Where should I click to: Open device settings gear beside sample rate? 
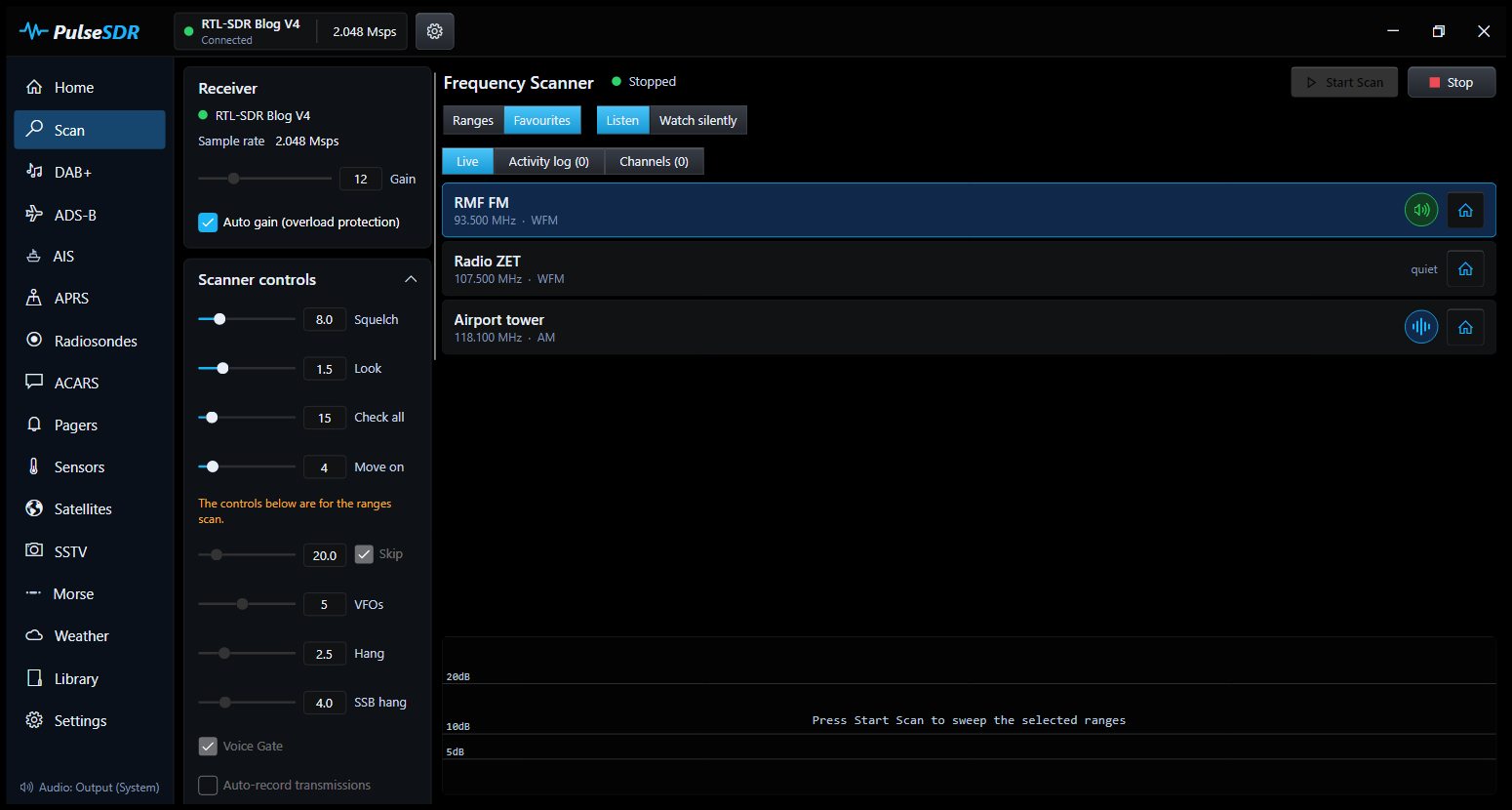(435, 31)
